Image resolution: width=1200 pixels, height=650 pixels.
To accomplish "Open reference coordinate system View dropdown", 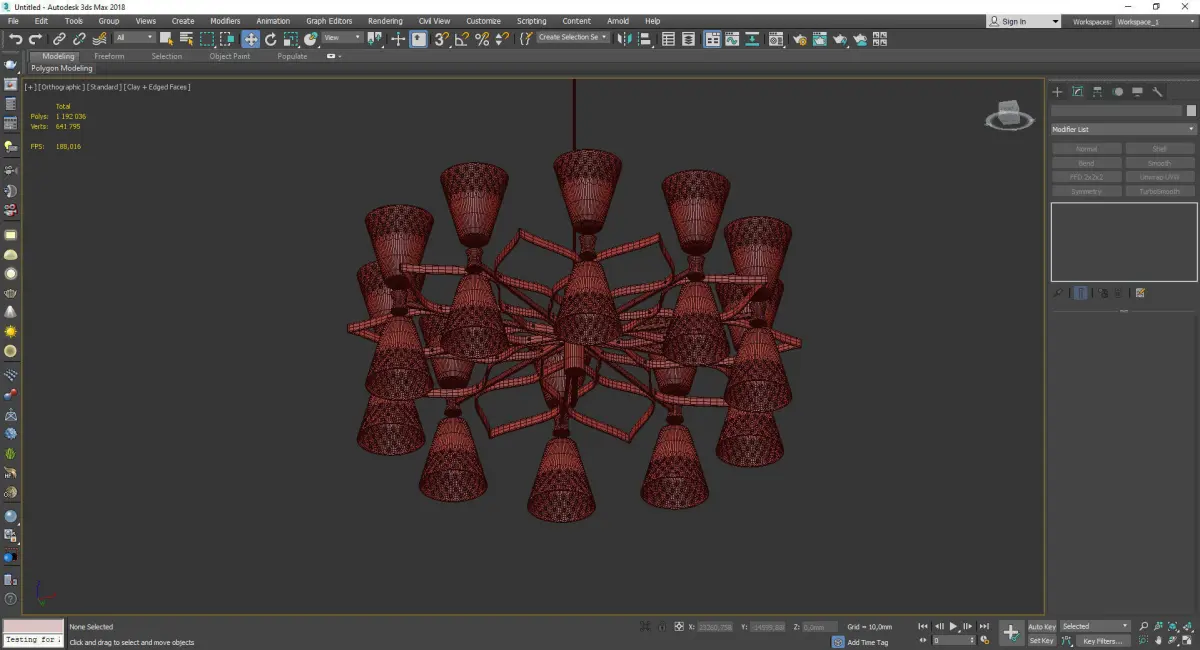I will coord(342,38).
